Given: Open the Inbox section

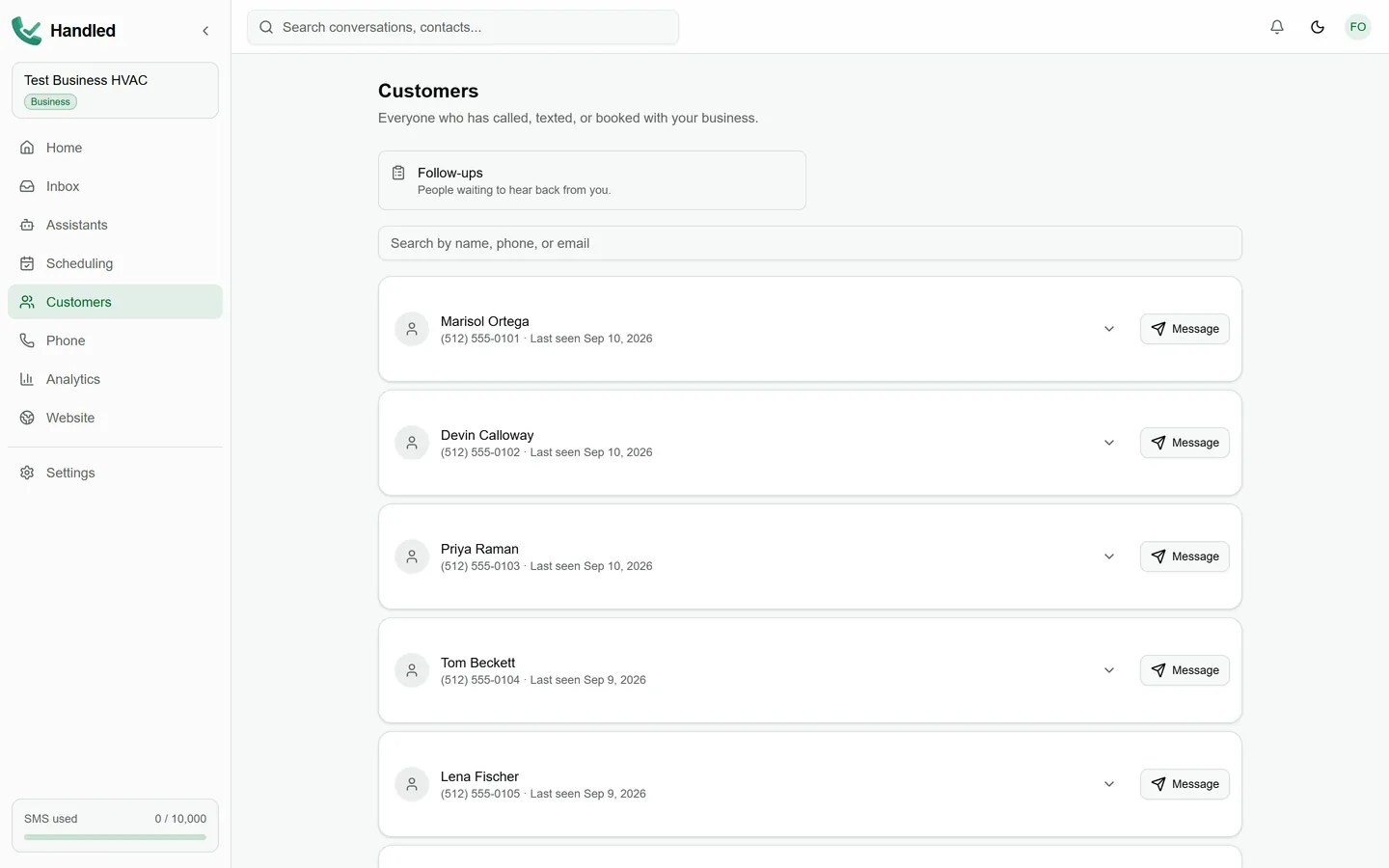Looking at the screenshot, I should coord(115,186).
